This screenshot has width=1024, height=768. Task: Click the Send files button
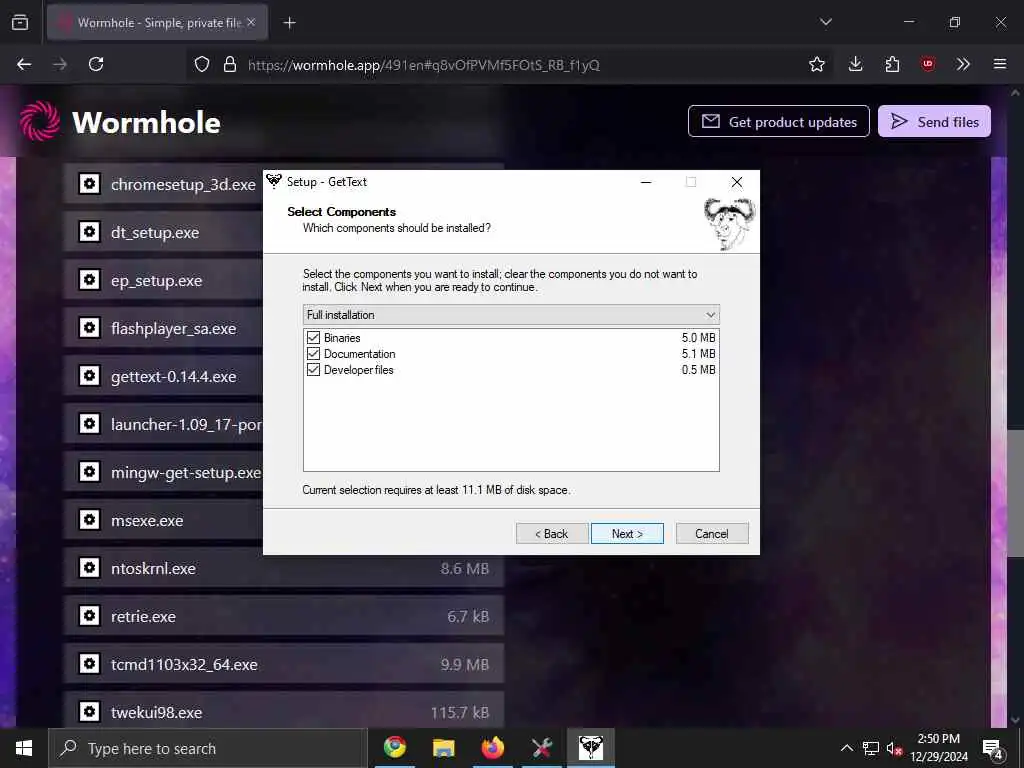click(935, 121)
